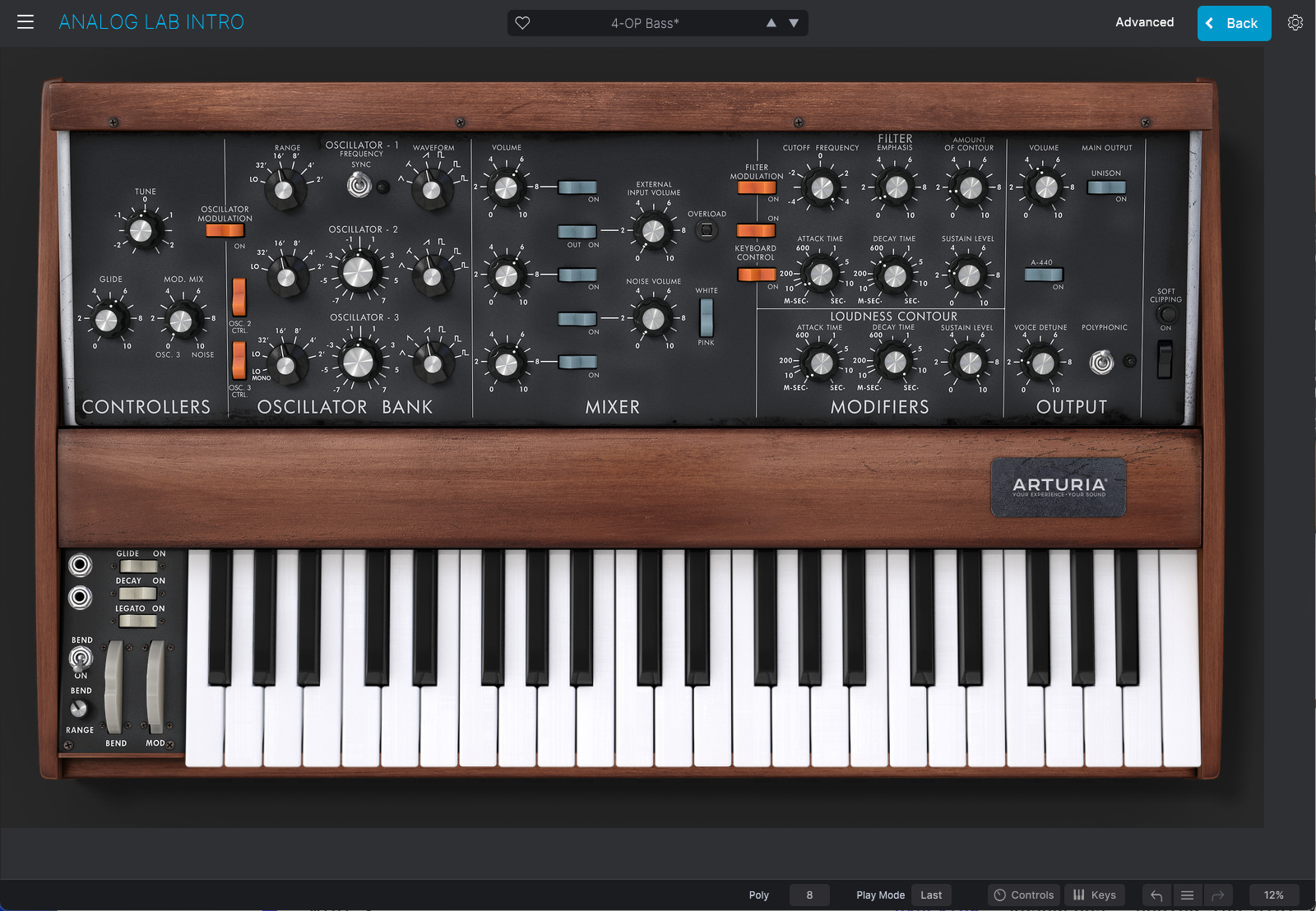Click the Filter Emphasis knob
1316x911 pixels.
click(x=896, y=187)
